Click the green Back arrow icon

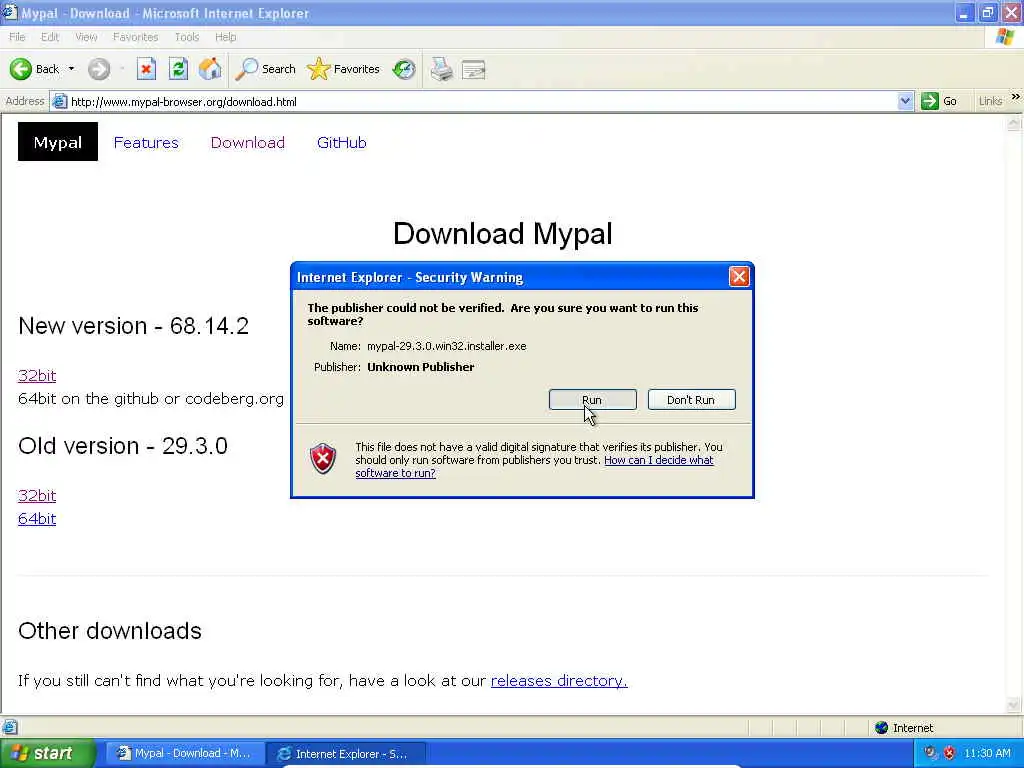(21, 69)
